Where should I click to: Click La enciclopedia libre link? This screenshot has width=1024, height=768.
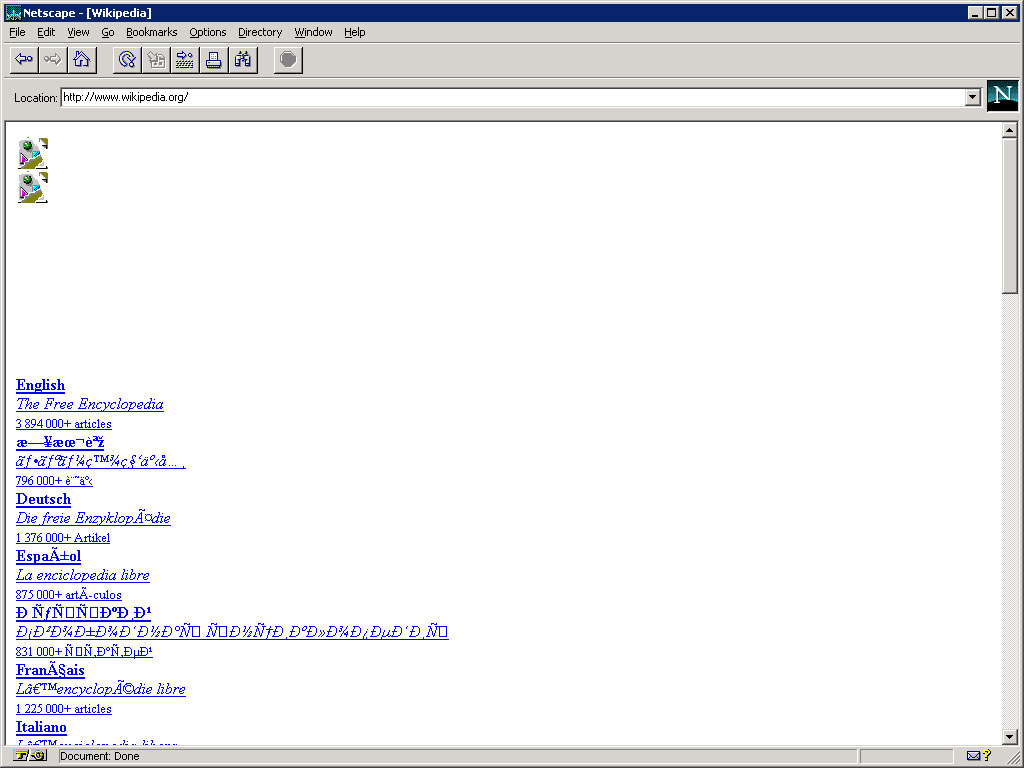click(82, 575)
